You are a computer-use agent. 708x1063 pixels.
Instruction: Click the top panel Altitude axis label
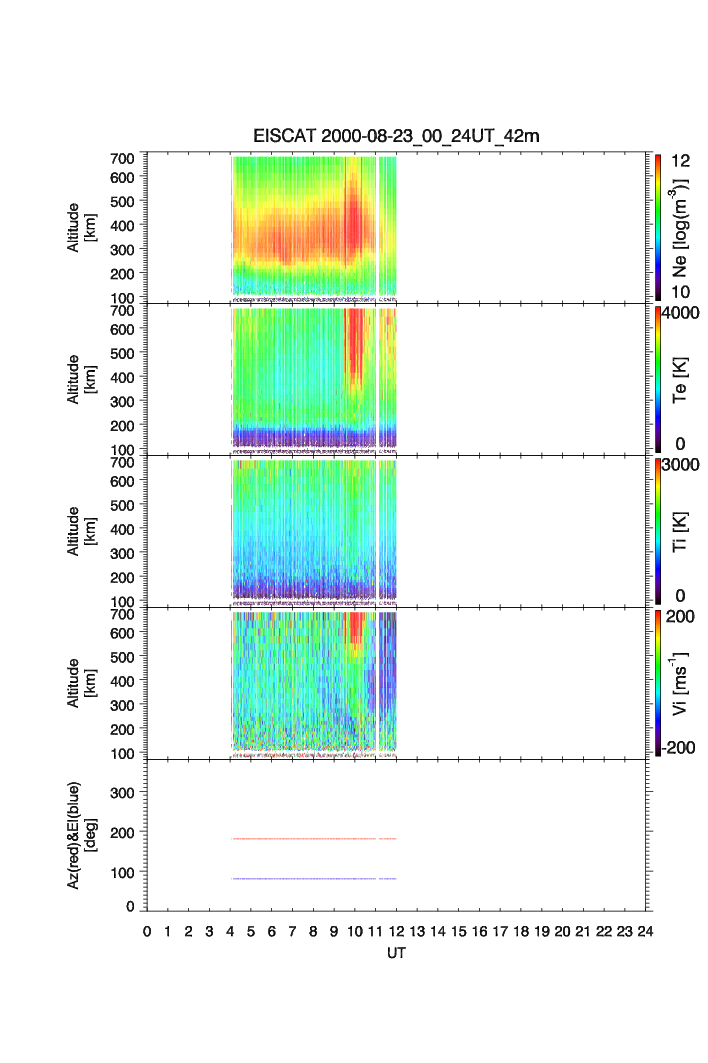click(x=79, y=226)
